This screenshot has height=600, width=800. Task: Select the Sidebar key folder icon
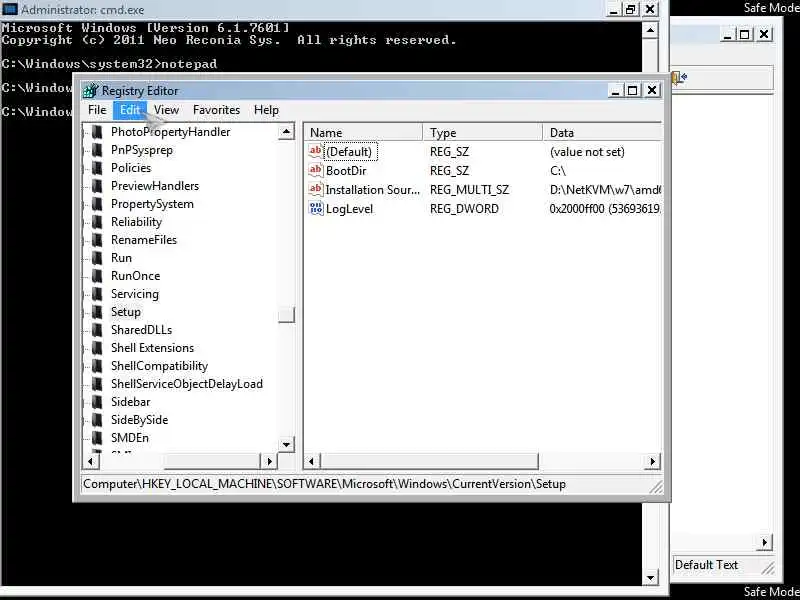tap(97, 402)
